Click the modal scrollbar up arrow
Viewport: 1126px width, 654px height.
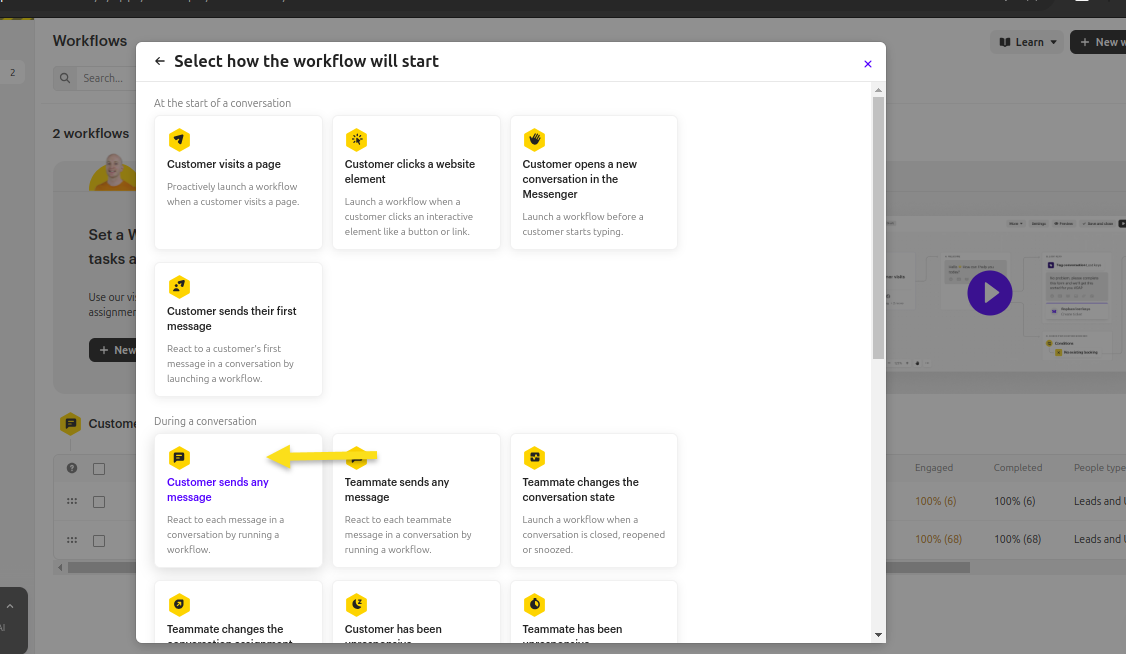(878, 90)
